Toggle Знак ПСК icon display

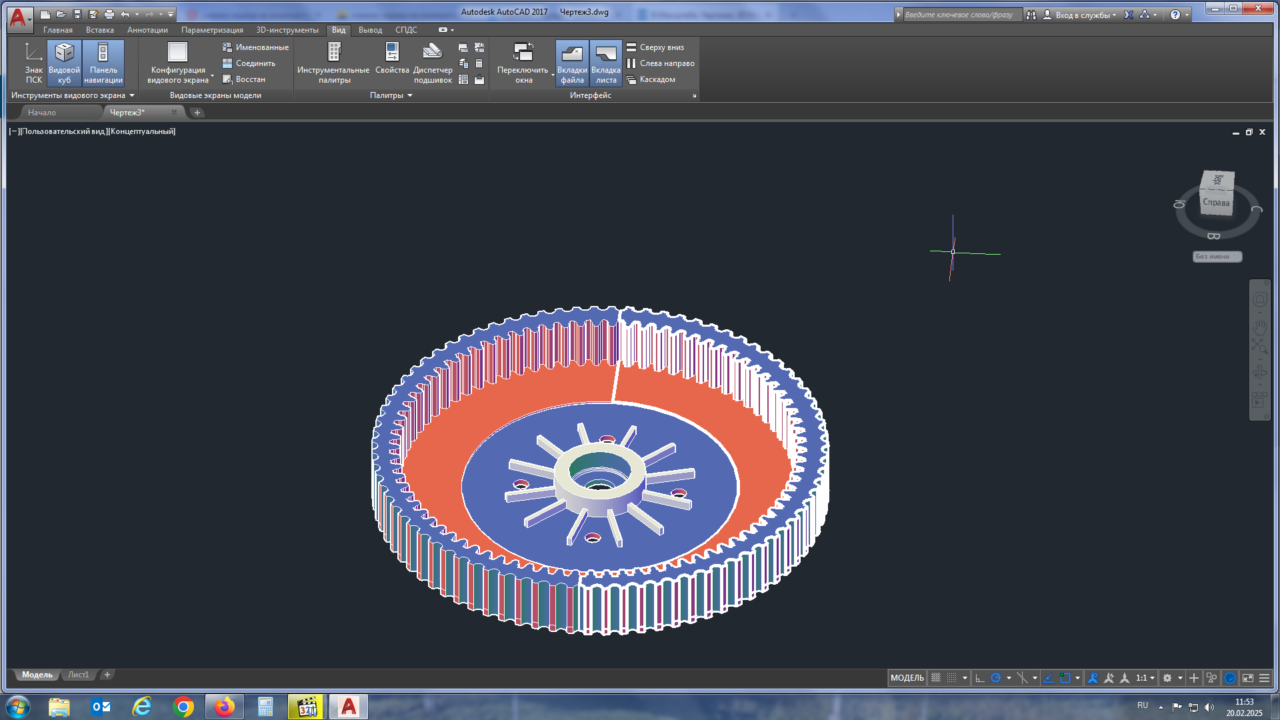coord(34,64)
